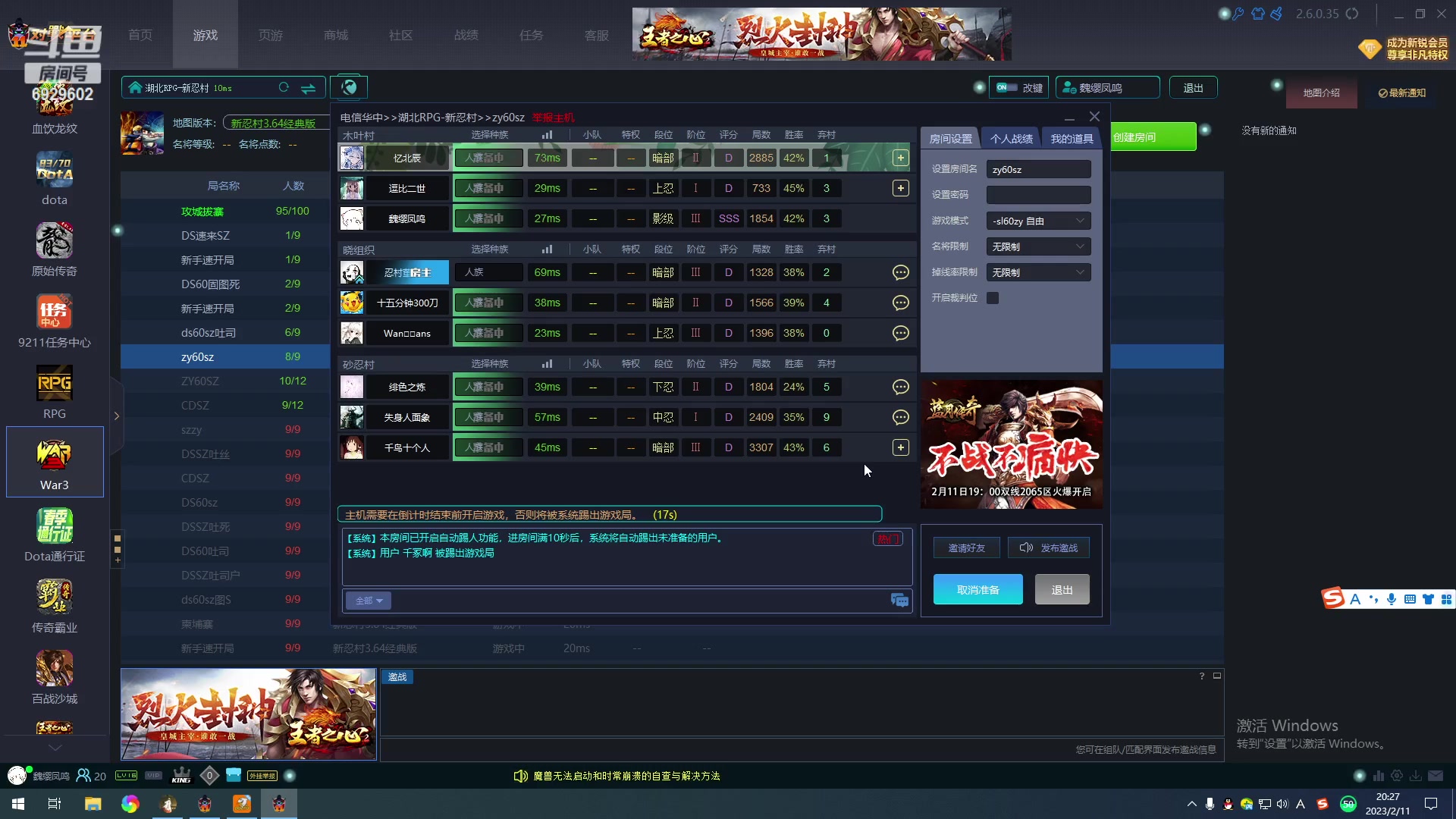Open the 游戏模式 dropdown
This screenshot has width=1456, height=819.
coord(1038,221)
